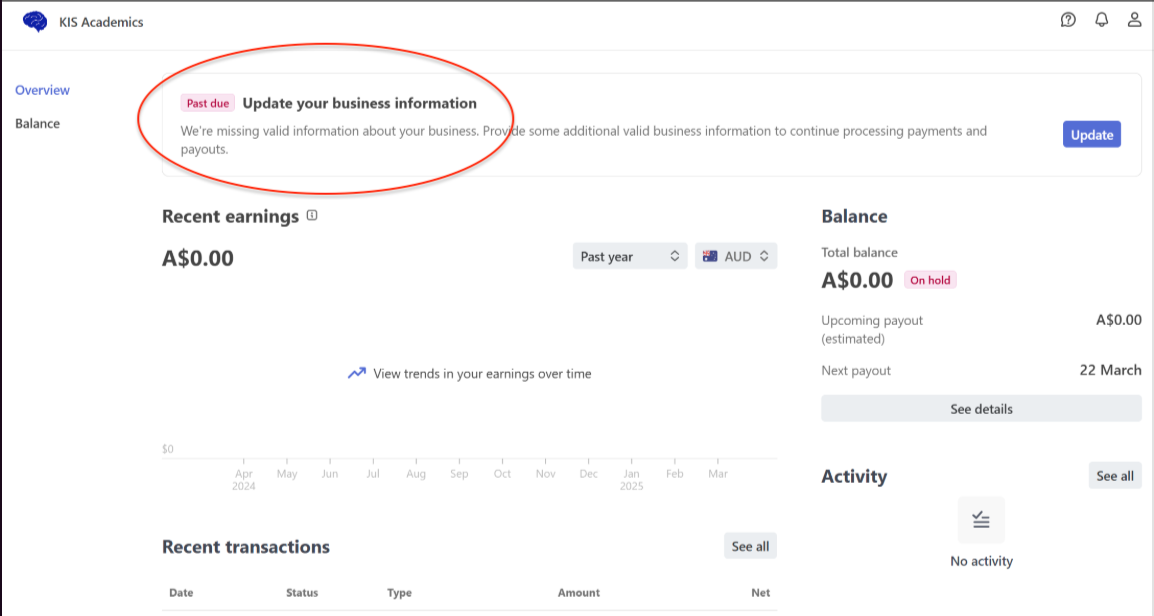Screen dimensions: 1154x616
Task: Open the help question mark icon
Action: pos(1068,20)
